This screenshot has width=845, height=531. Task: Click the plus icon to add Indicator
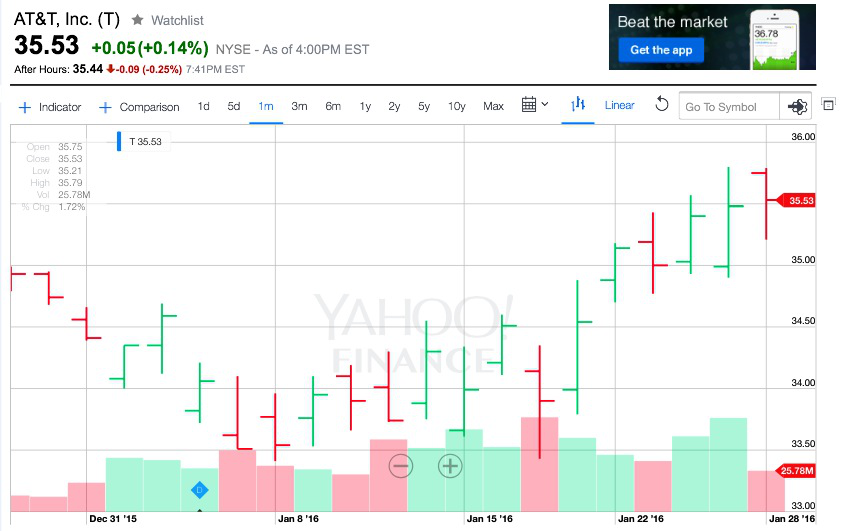click(24, 107)
